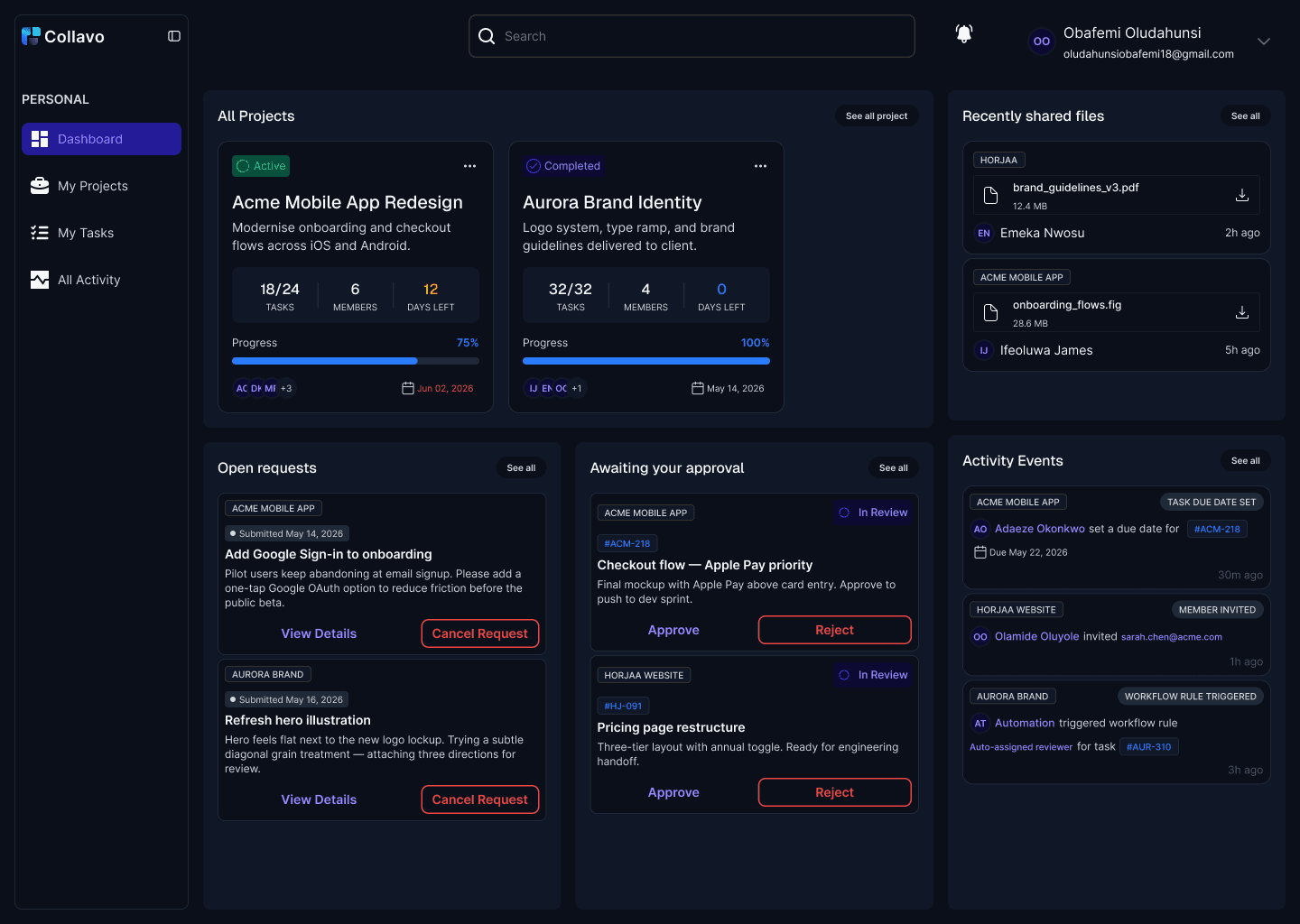
Task: Click See all in Awaiting your approval
Action: point(894,468)
